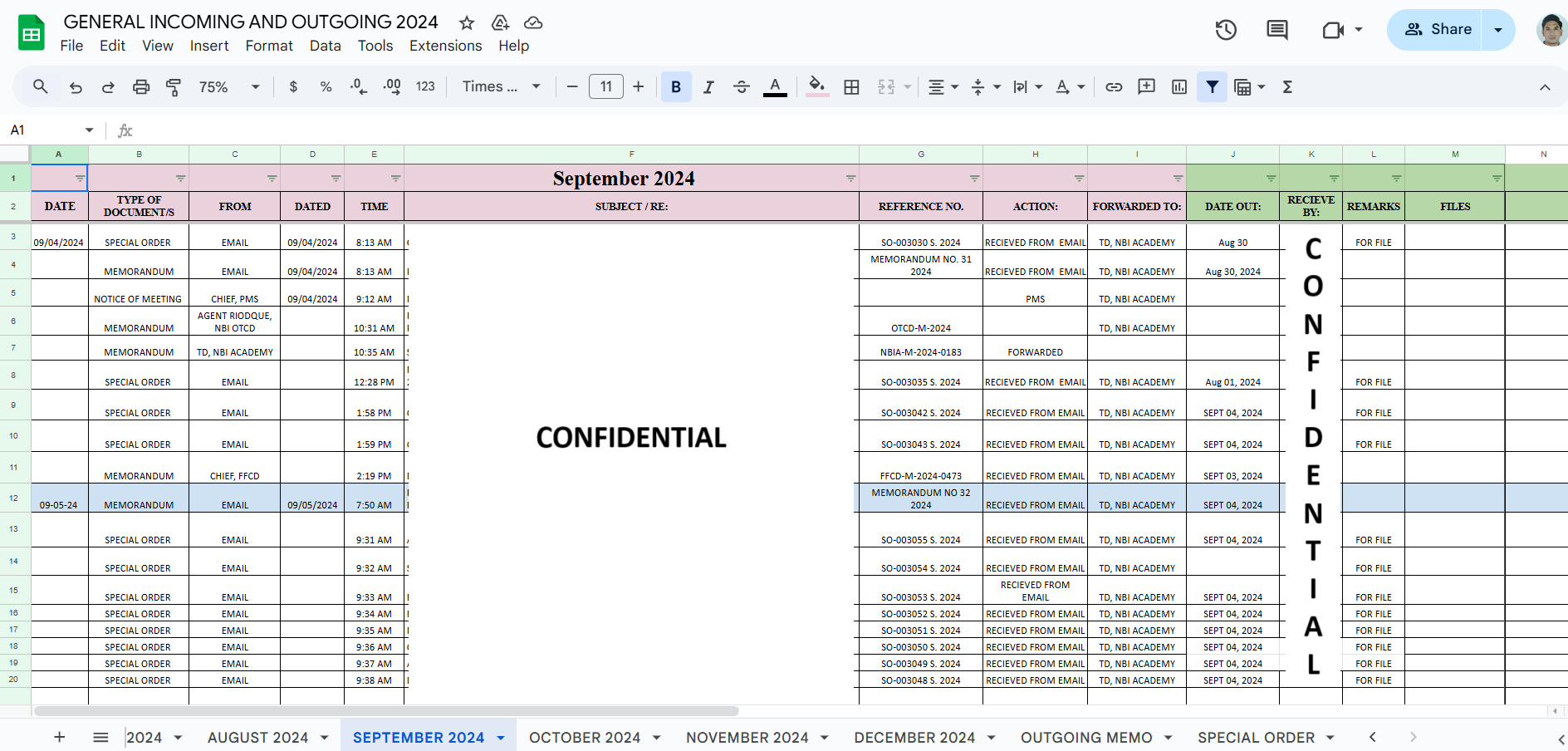This screenshot has height=751, width=1568.
Task: Click the insert link icon
Action: pyautogui.click(x=1114, y=87)
